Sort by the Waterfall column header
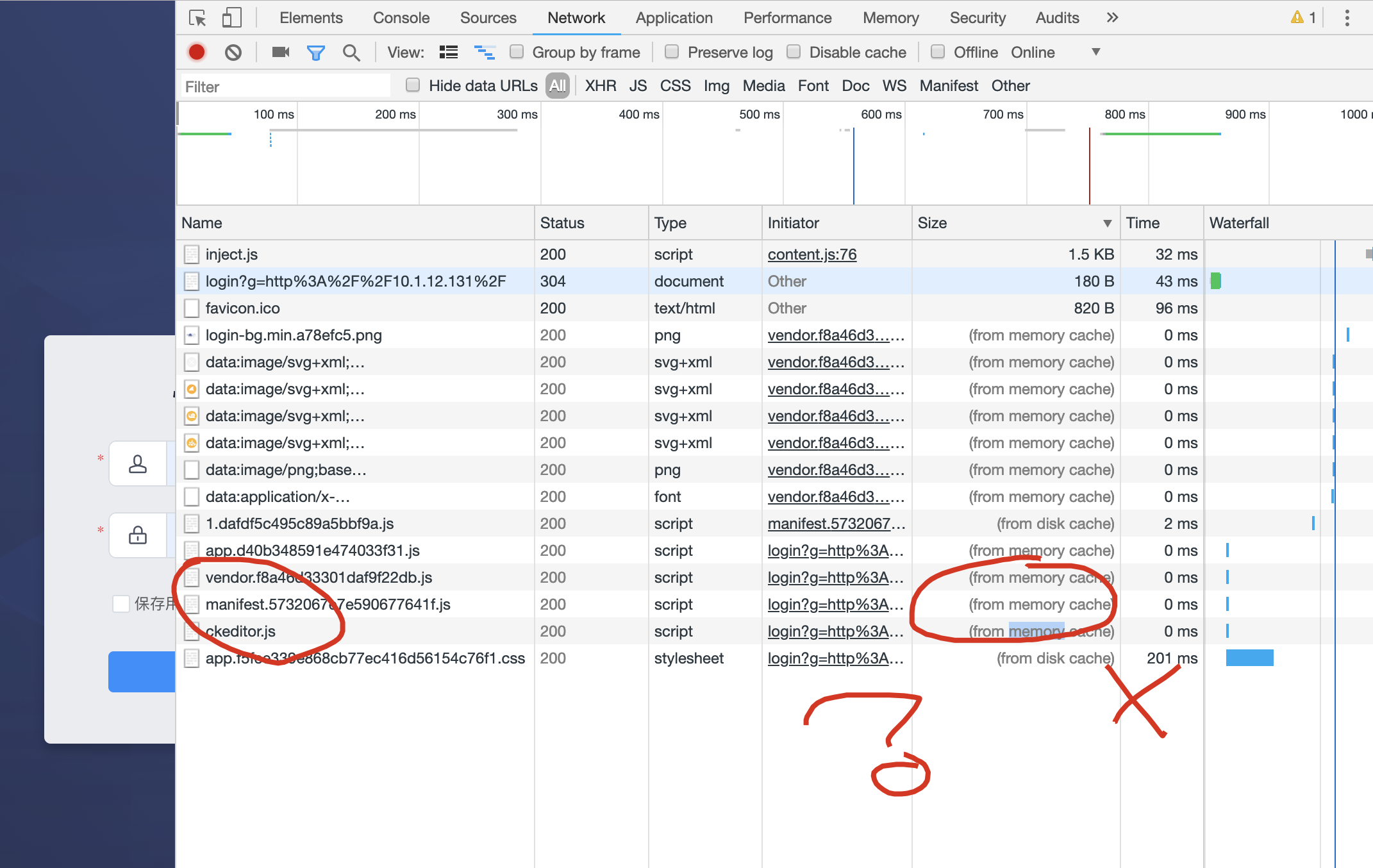The height and width of the screenshot is (868, 1373). [1288, 223]
